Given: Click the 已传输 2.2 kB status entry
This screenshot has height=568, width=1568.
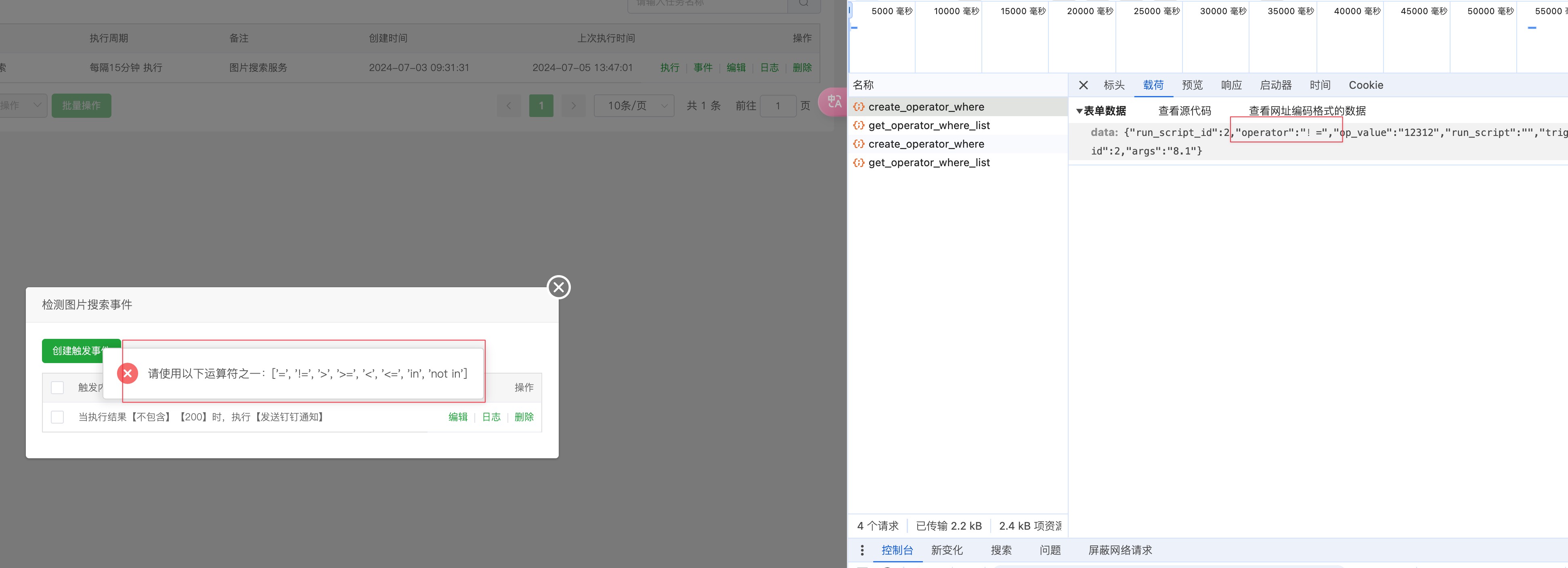Looking at the screenshot, I should tap(948, 526).
